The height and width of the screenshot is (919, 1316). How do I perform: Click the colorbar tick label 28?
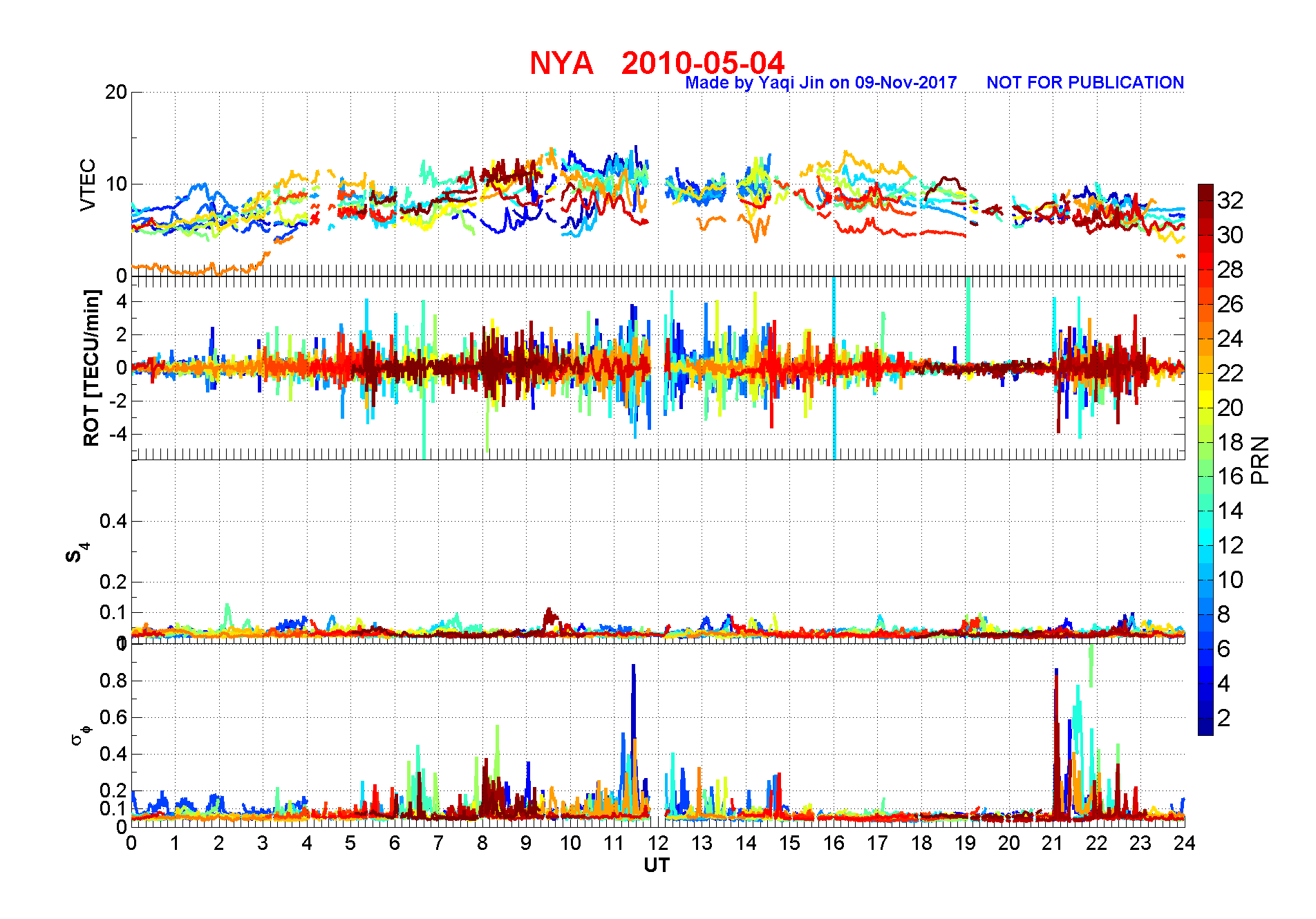point(1230,269)
